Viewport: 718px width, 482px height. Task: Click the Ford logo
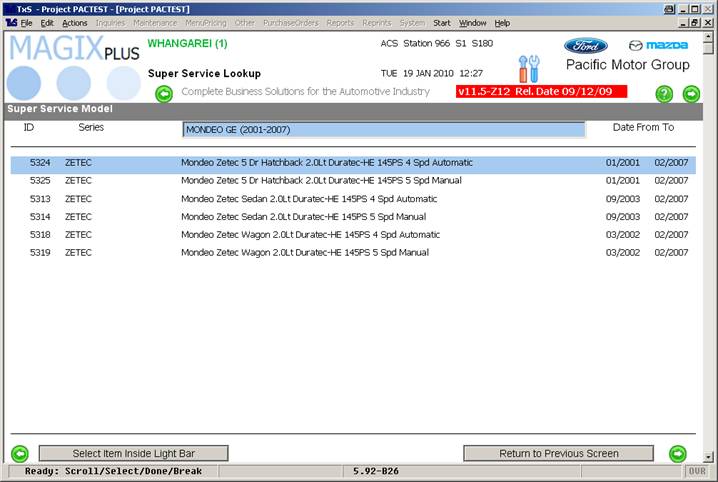point(585,46)
